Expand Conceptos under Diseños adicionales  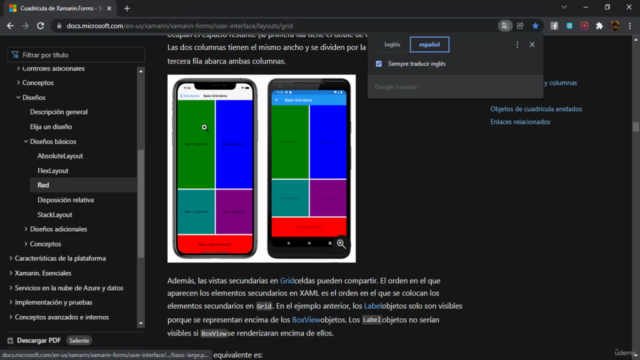[26, 244]
